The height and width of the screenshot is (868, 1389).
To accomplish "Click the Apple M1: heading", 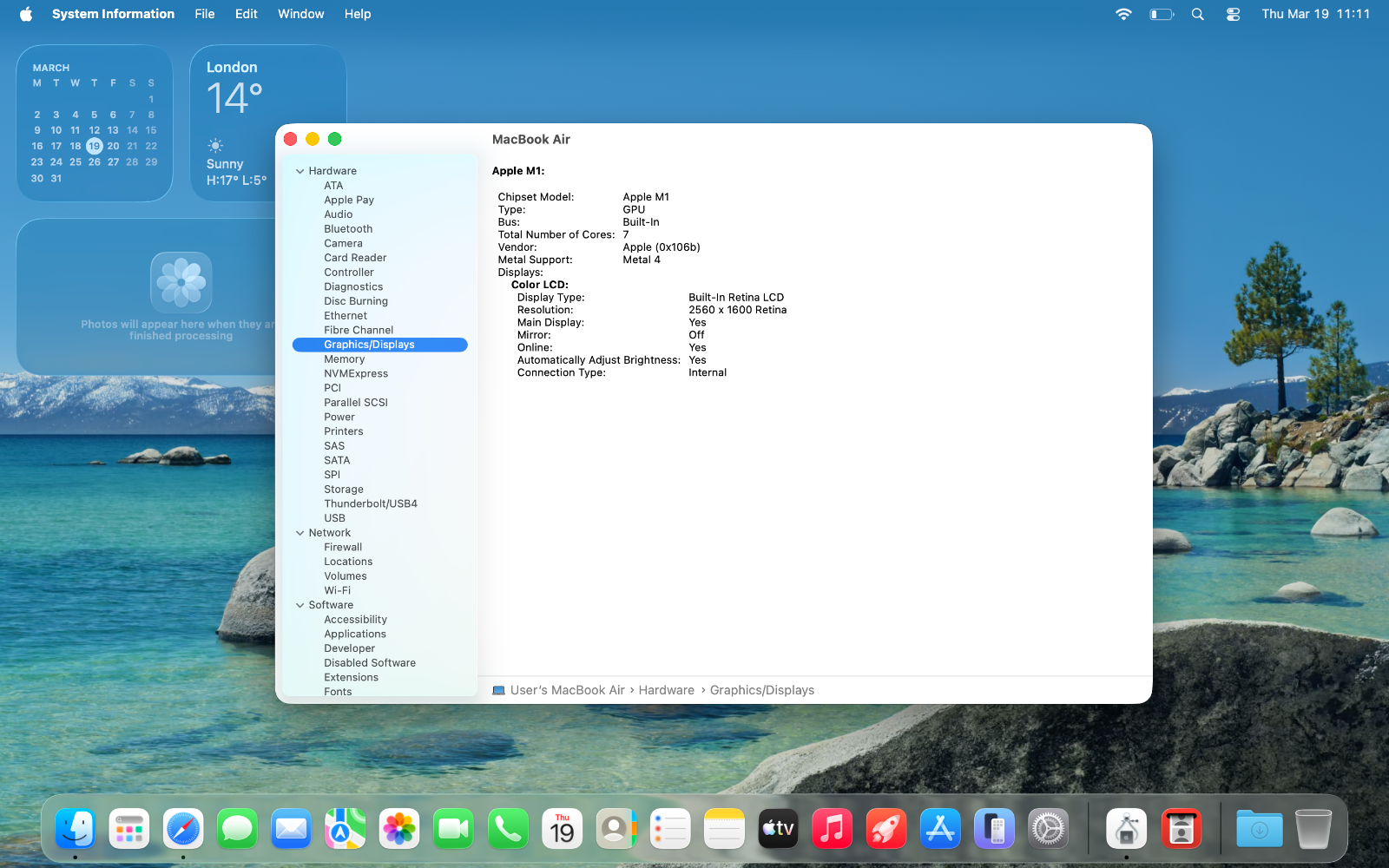I will [518, 171].
